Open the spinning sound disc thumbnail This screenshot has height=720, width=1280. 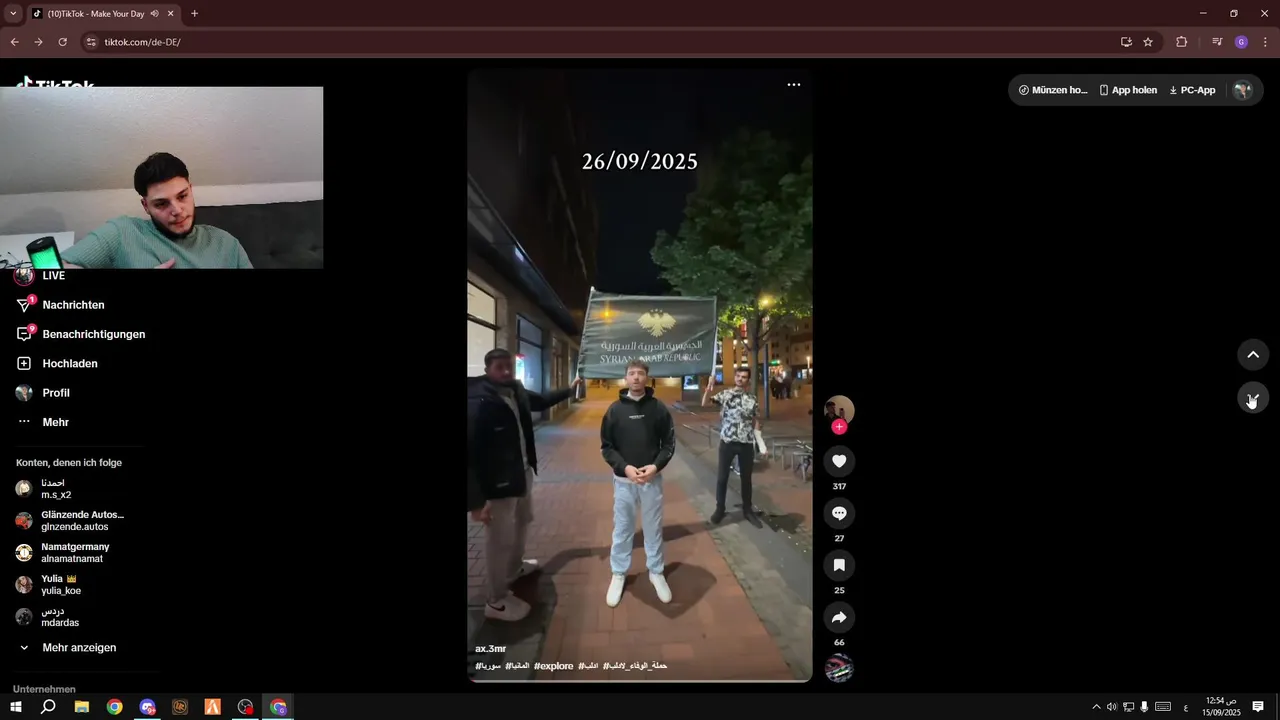coord(839,668)
